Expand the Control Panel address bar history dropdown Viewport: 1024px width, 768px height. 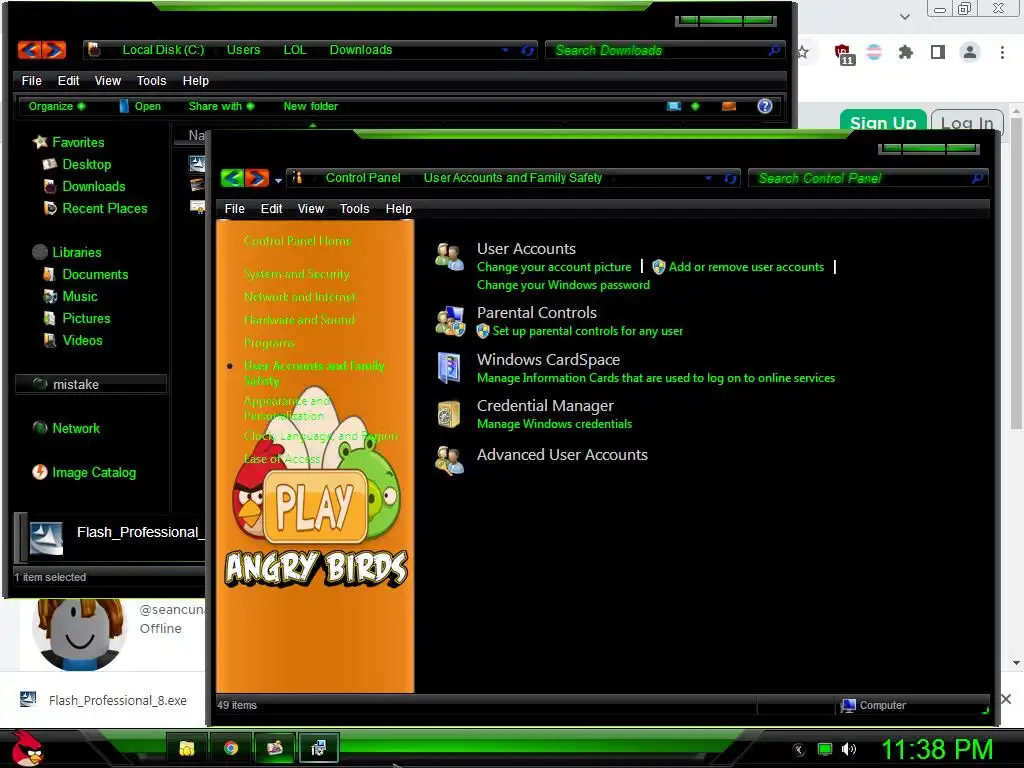[x=708, y=178]
